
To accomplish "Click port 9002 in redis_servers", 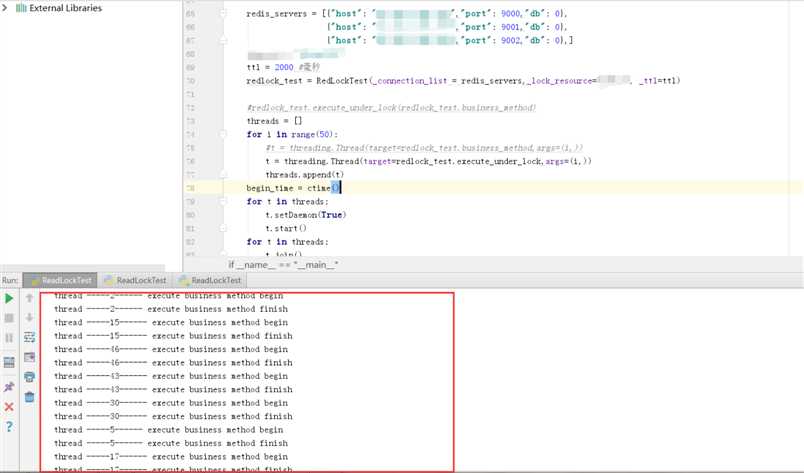I will 510,41.
